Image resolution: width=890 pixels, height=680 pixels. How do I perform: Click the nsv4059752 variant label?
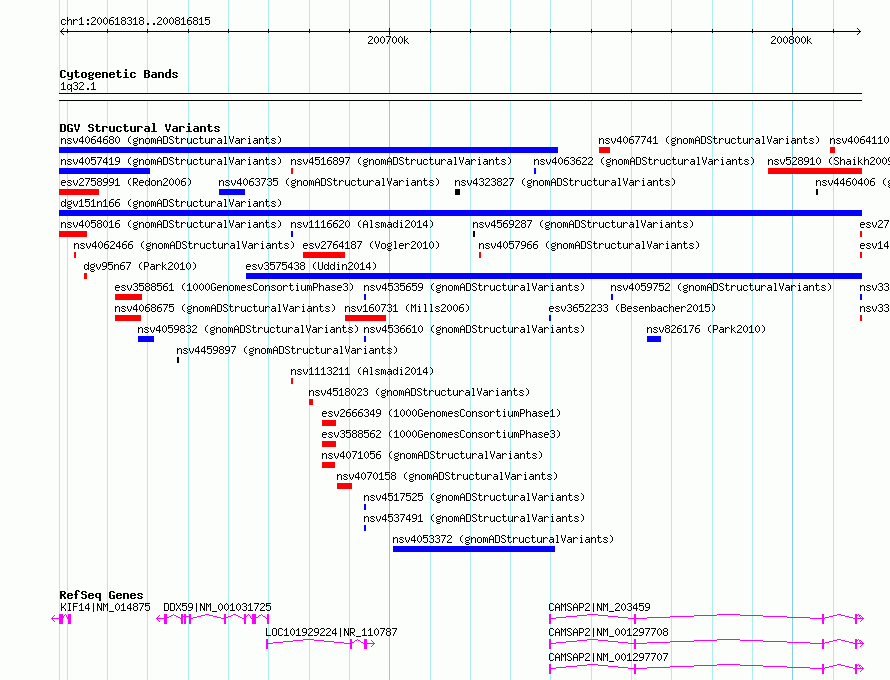point(721,287)
